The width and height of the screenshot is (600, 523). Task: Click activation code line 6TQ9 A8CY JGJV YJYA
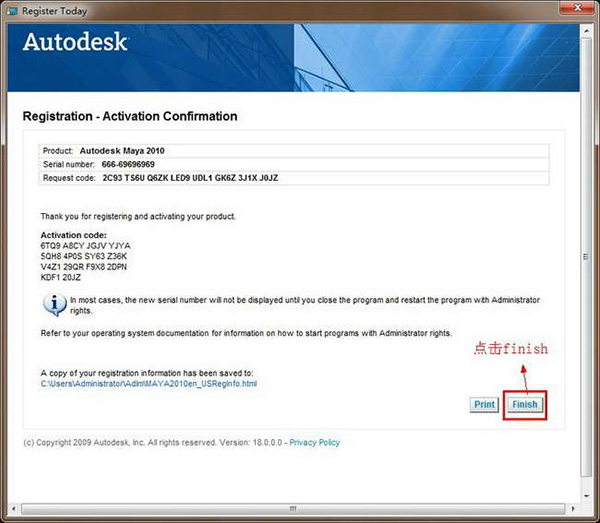point(85,246)
